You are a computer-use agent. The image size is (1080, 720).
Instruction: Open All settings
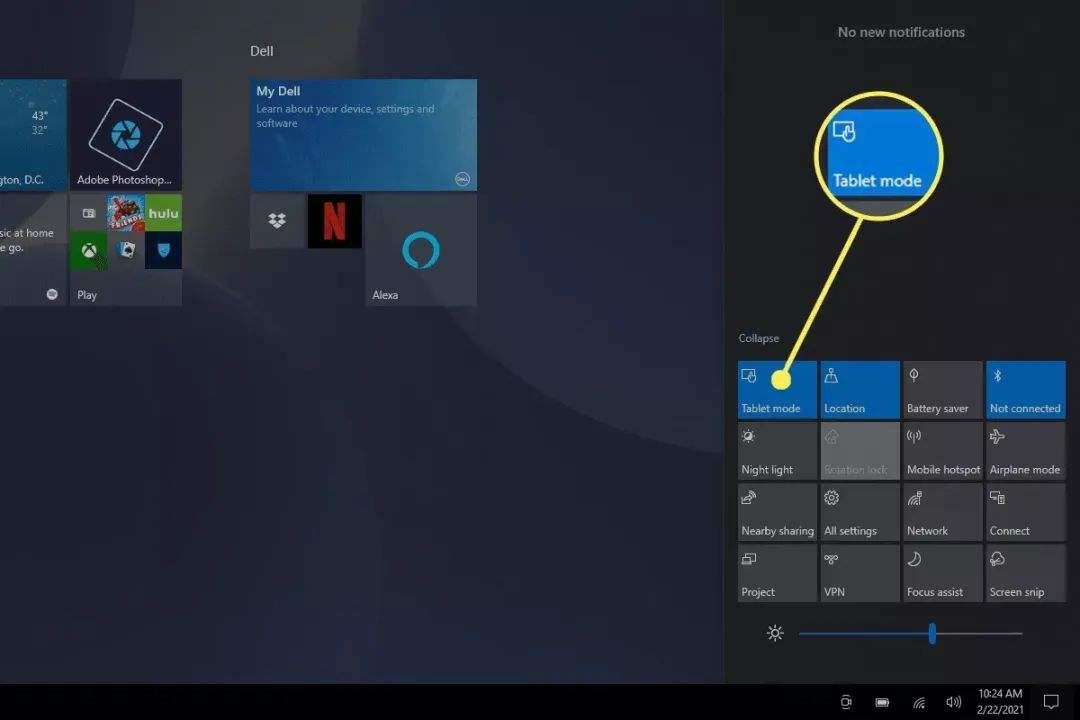pos(860,512)
